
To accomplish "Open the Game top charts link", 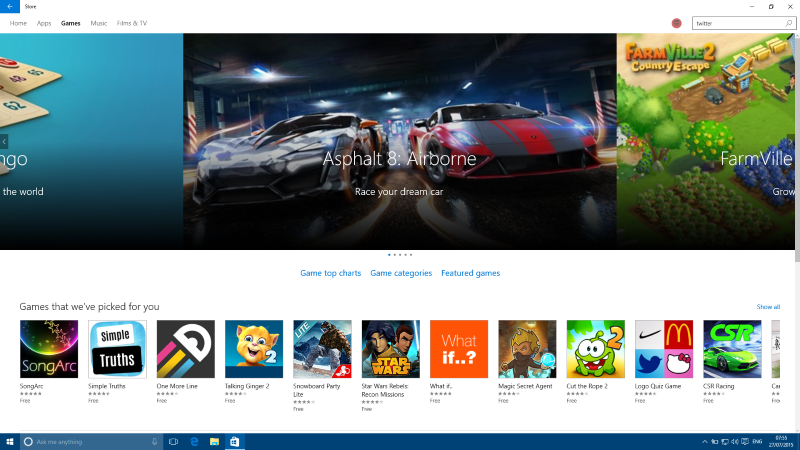I will 330,273.
